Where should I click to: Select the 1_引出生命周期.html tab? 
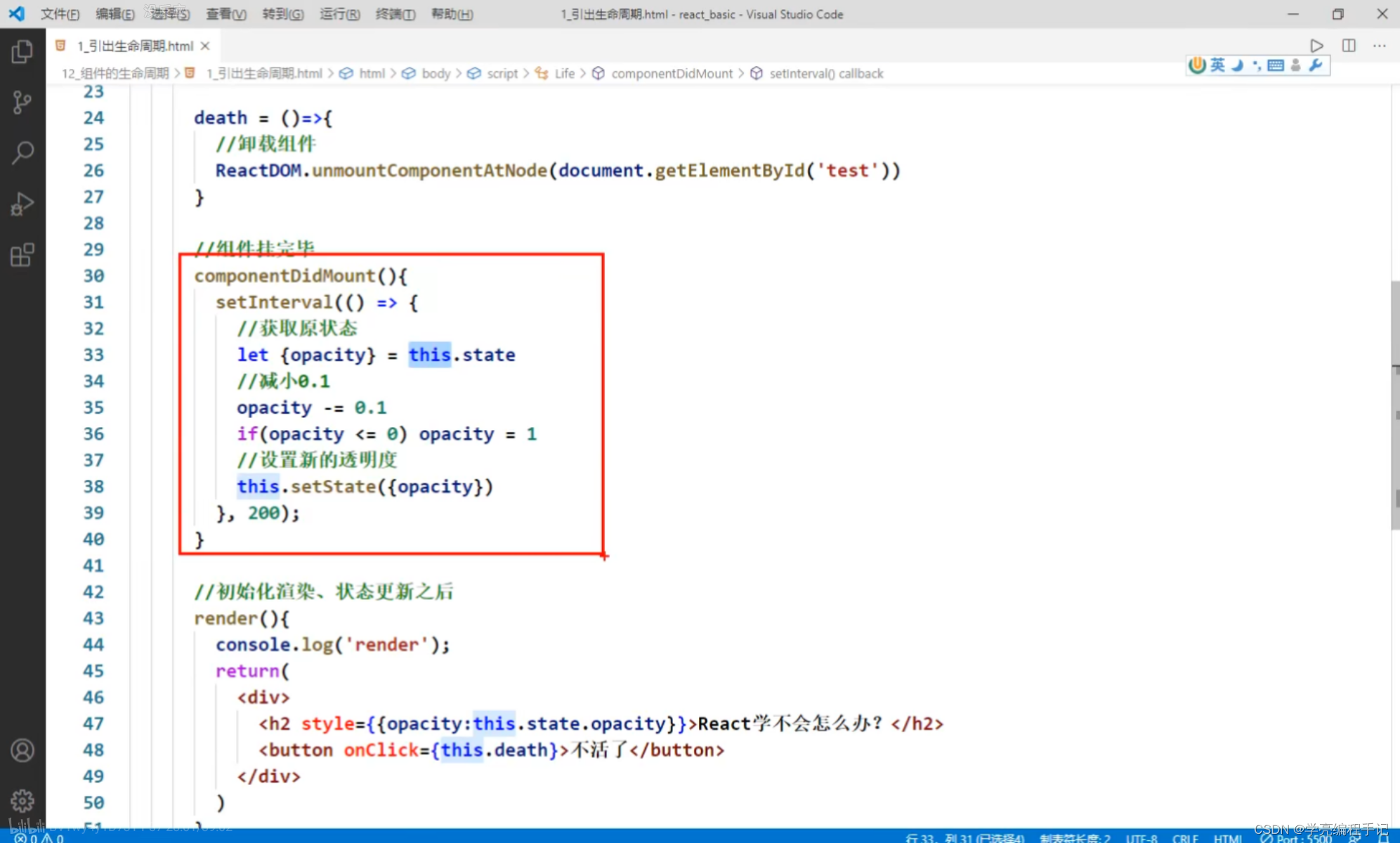pos(128,45)
